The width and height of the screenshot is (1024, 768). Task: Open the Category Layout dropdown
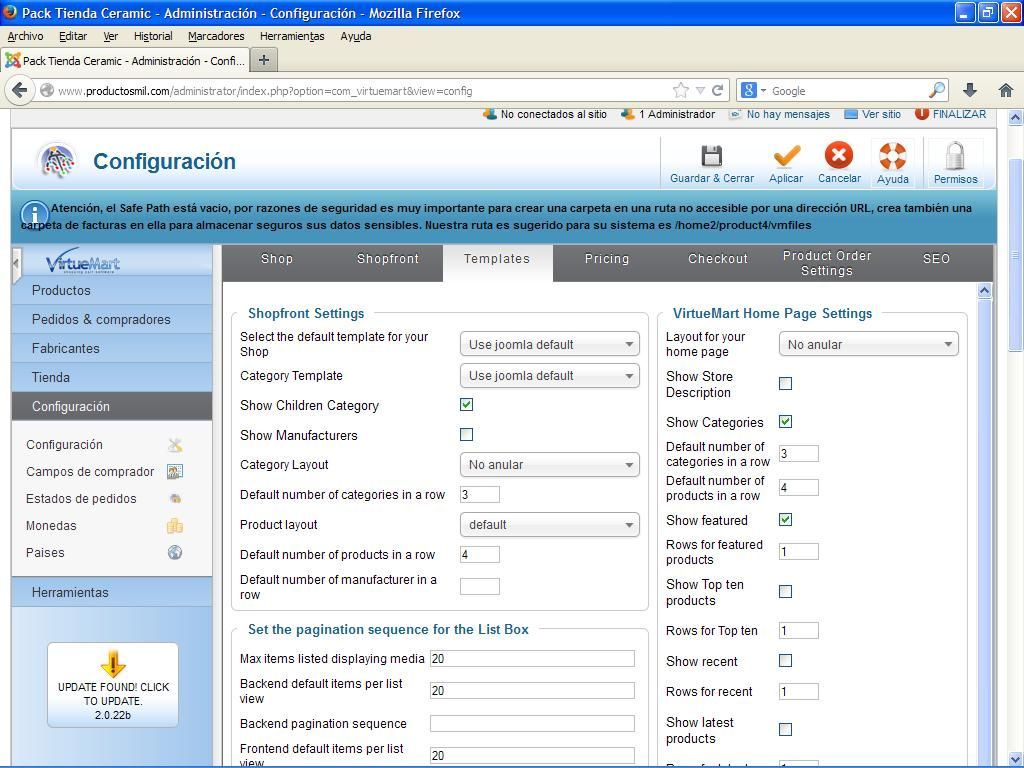(x=550, y=464)
